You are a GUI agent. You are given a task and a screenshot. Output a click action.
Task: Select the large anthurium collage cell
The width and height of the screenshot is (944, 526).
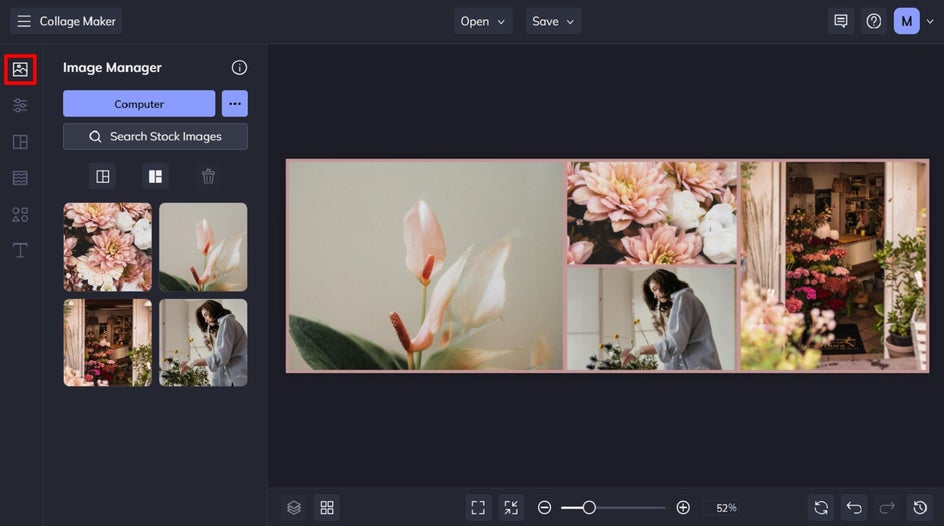pos(426,265)
